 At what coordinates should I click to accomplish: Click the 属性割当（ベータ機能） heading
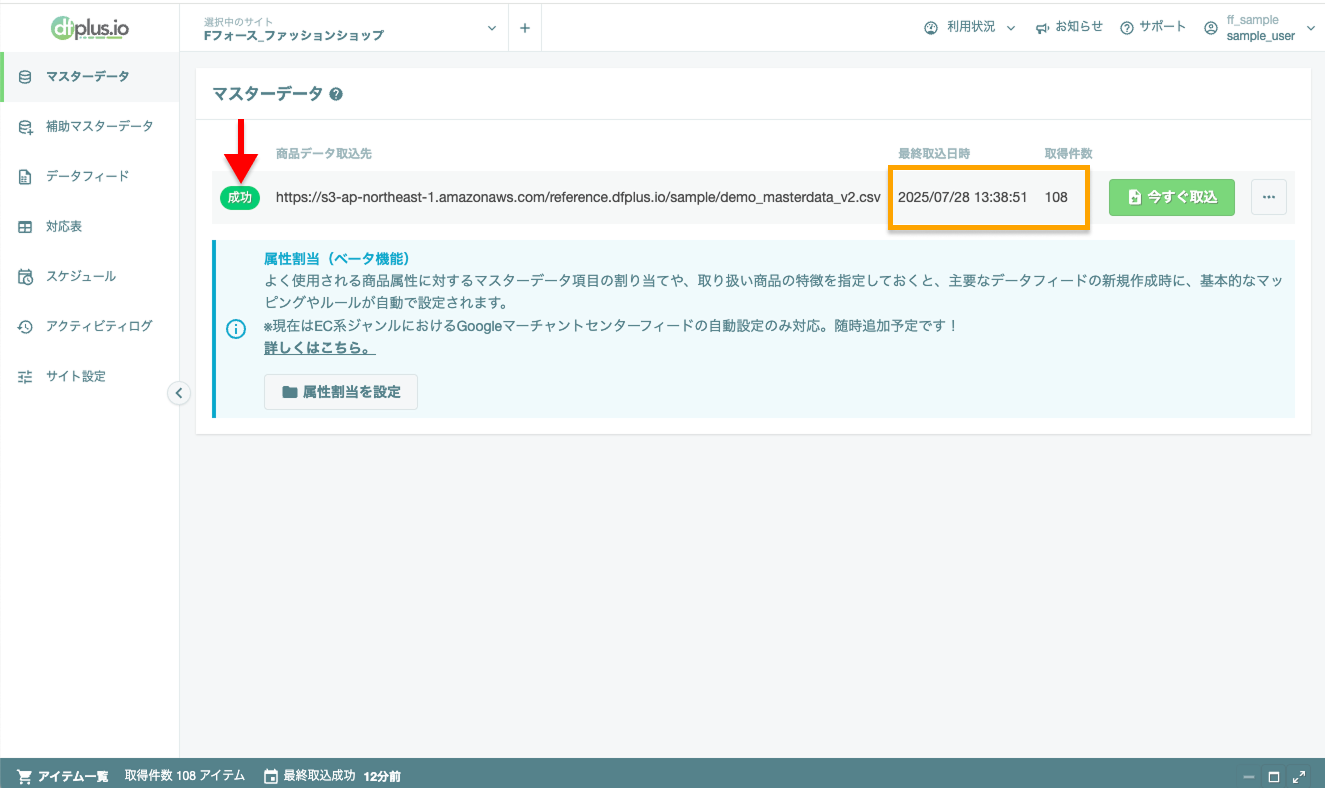click(337, 258)
